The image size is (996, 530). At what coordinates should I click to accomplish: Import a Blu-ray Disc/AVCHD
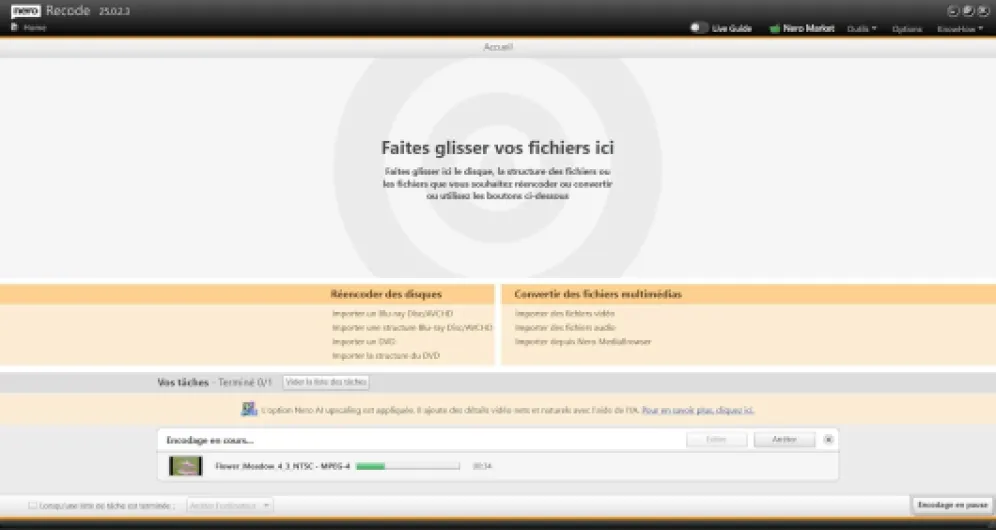pyautogui.click(x=392, y=313)
